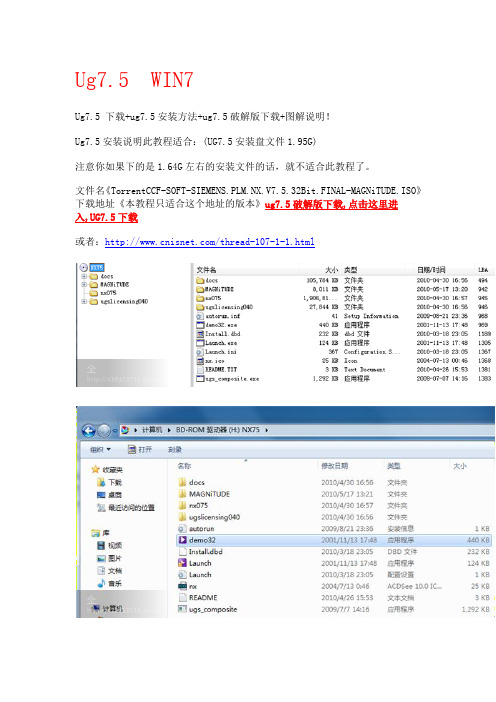Select MAGNiTUDE folder icon in ISO file list
Screen dimensions: 496x702
point(200,289)
